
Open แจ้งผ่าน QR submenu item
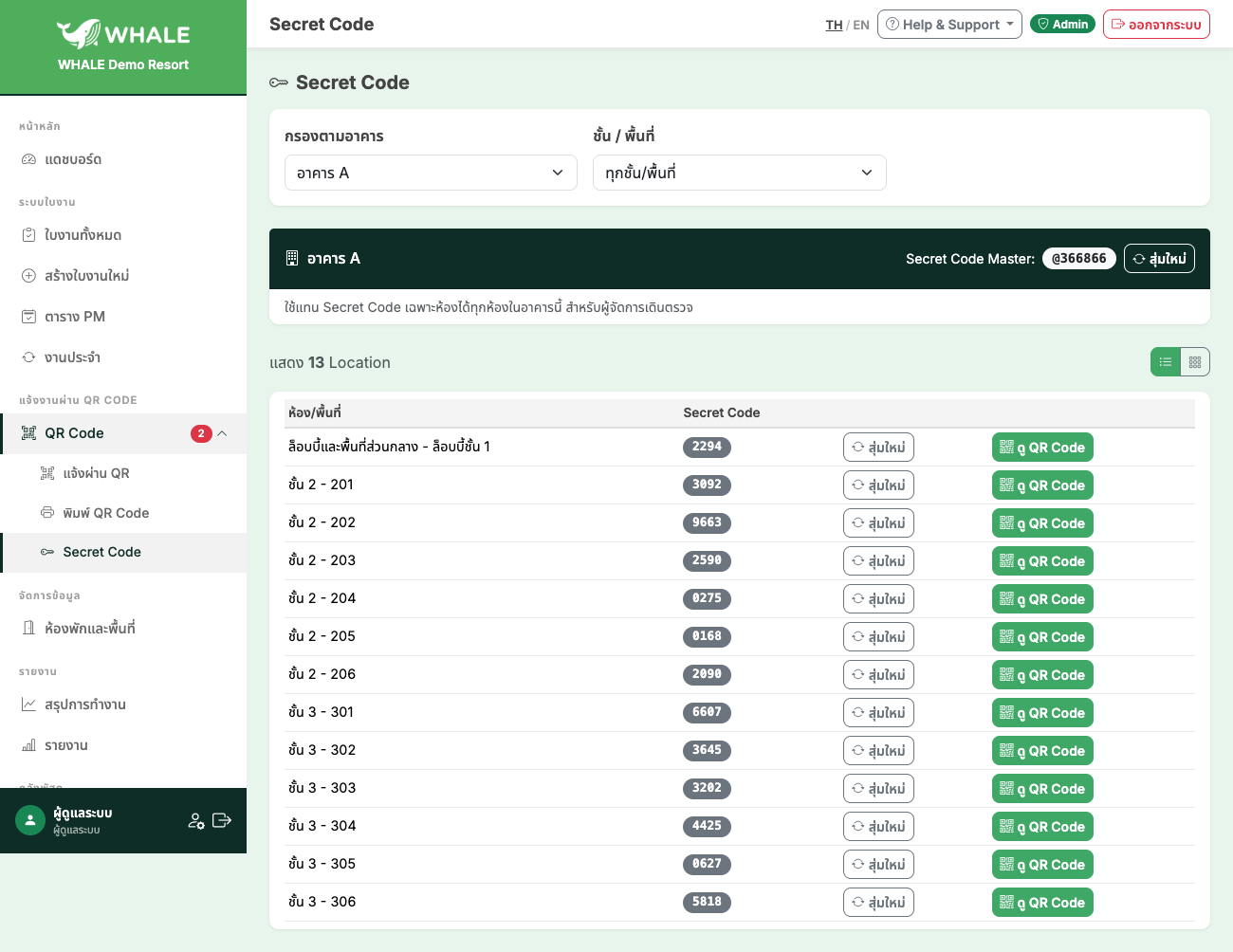(x=123, y=473)
